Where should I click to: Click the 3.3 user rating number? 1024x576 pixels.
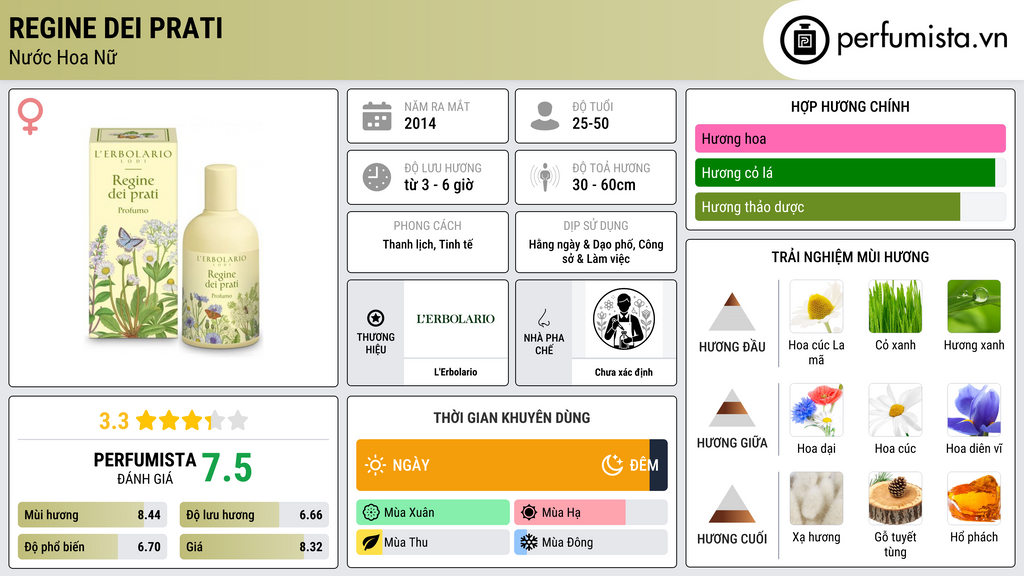114,421
